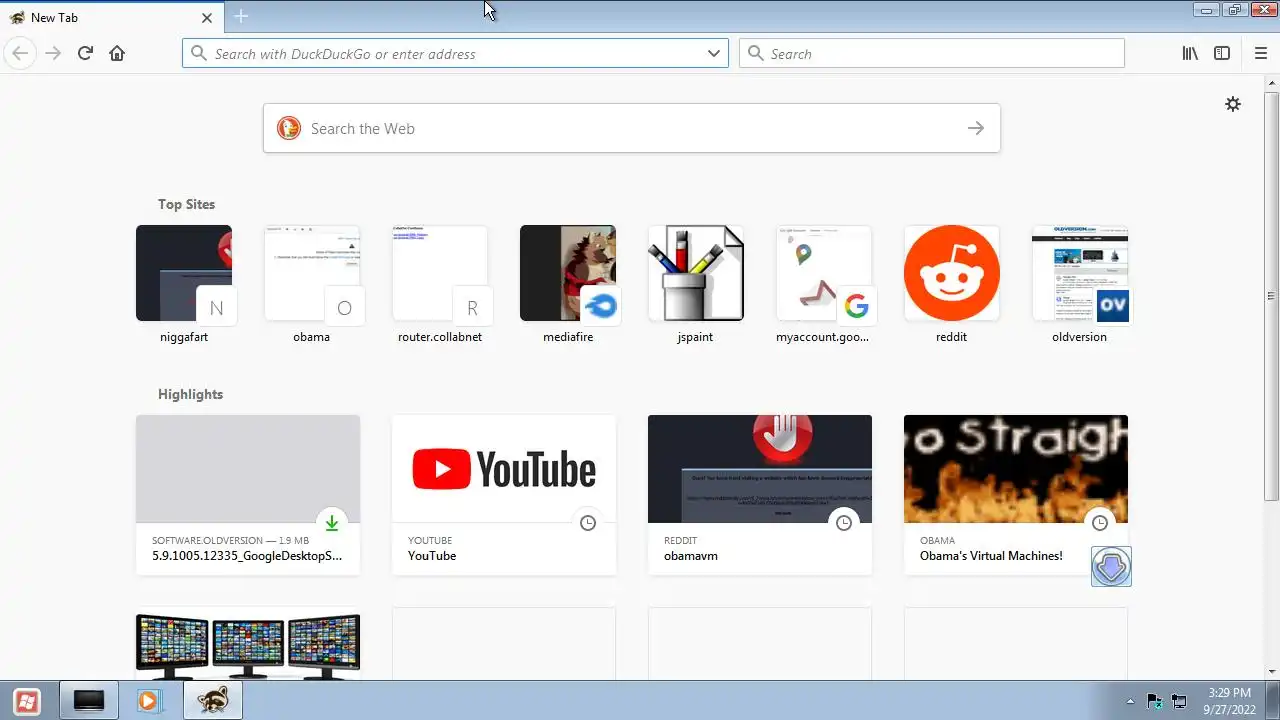Open the media player taskbar icon

click(x=149, y=701)
